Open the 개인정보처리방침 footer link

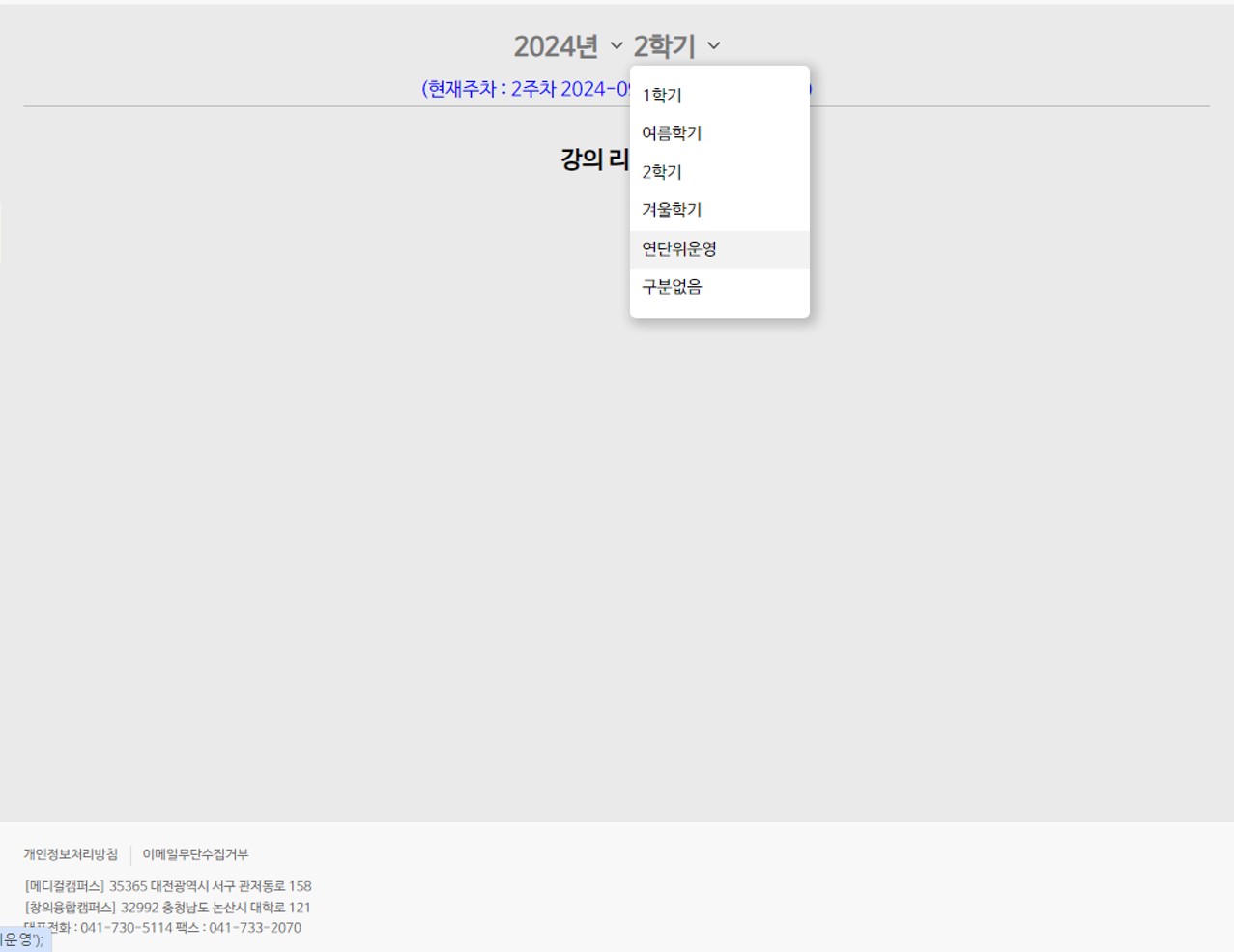coord(71,854)
